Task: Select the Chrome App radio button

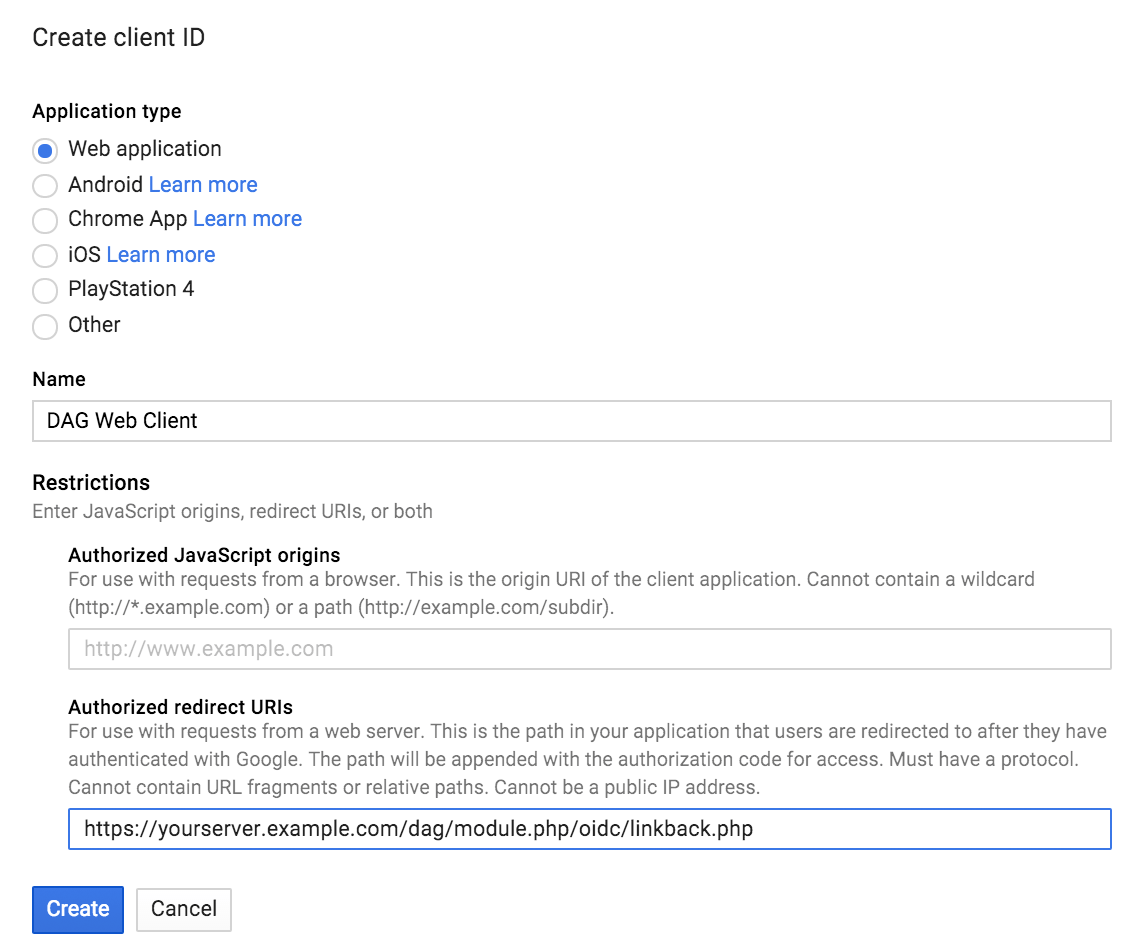Action: click(x=44, y=219)
